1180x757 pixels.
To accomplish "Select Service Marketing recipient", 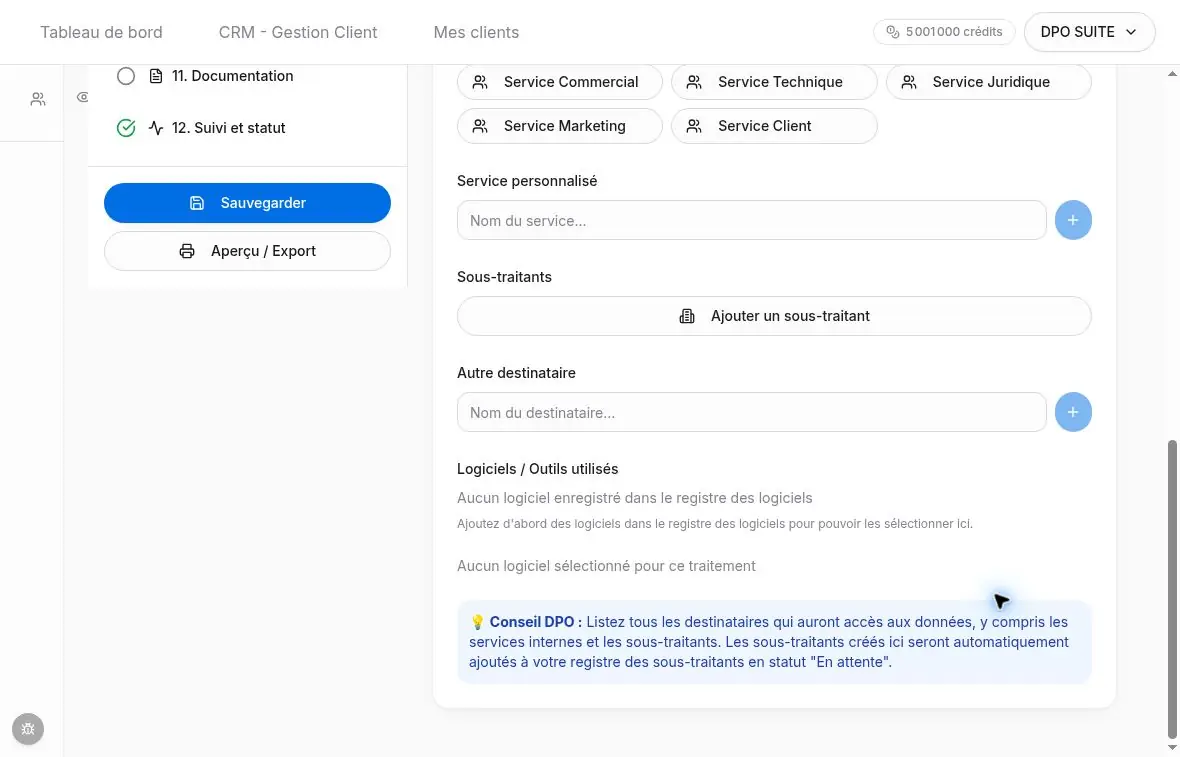I will pos(560,126).
